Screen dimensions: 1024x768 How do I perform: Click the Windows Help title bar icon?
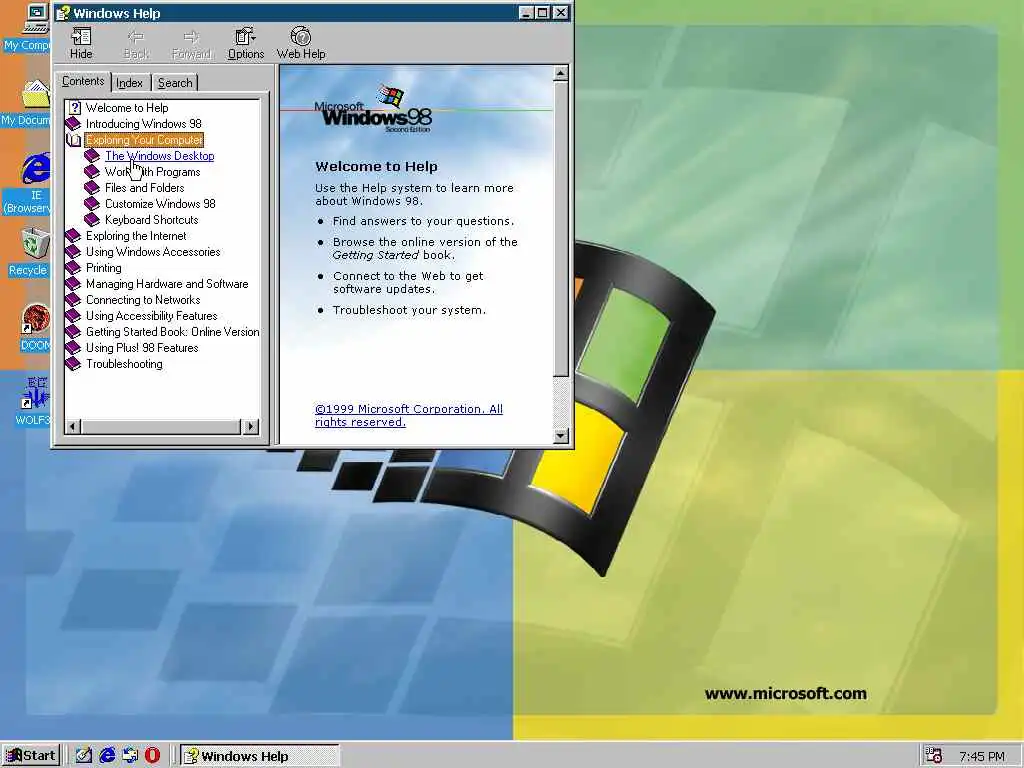point(63,12)
